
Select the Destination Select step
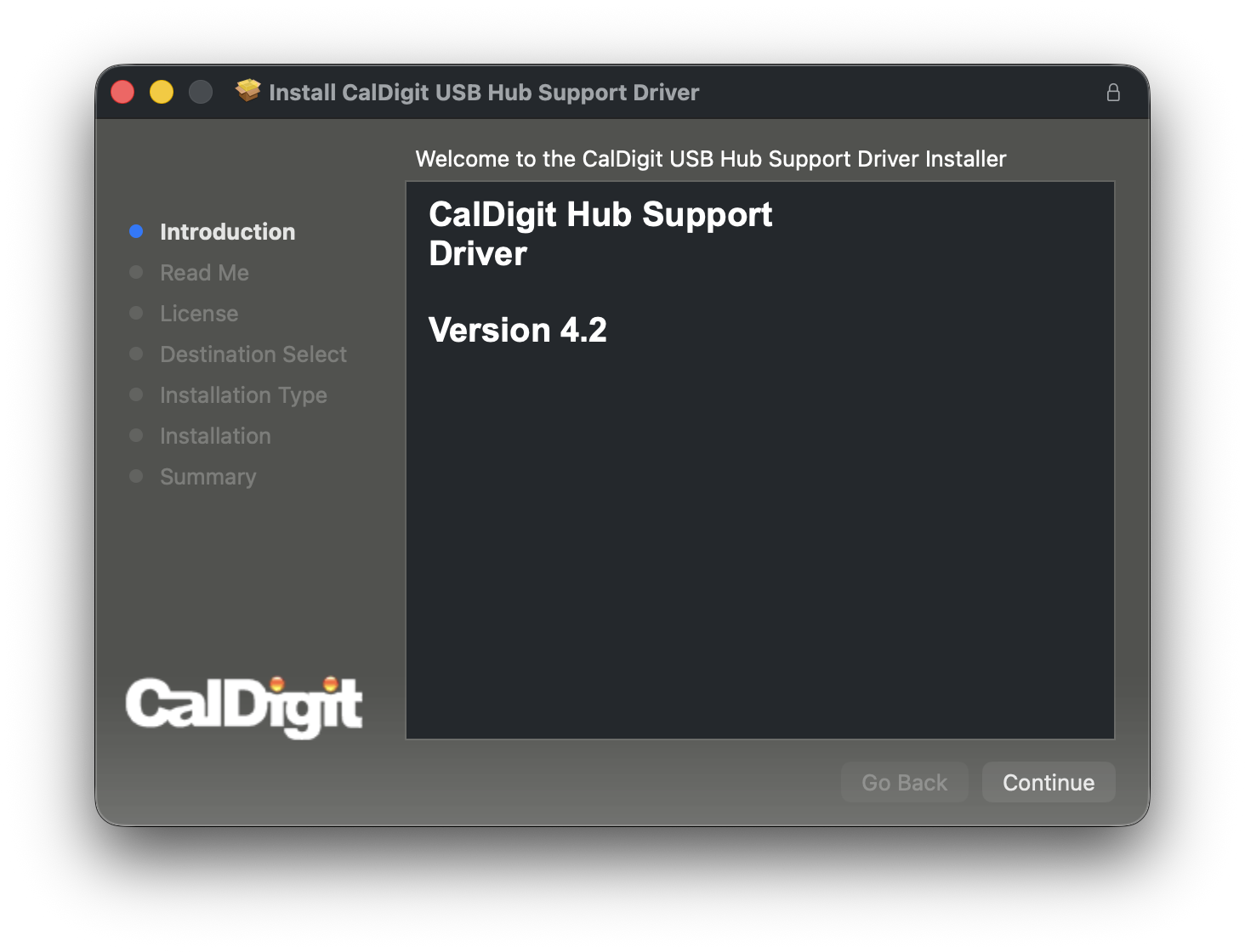click(253, 354)
